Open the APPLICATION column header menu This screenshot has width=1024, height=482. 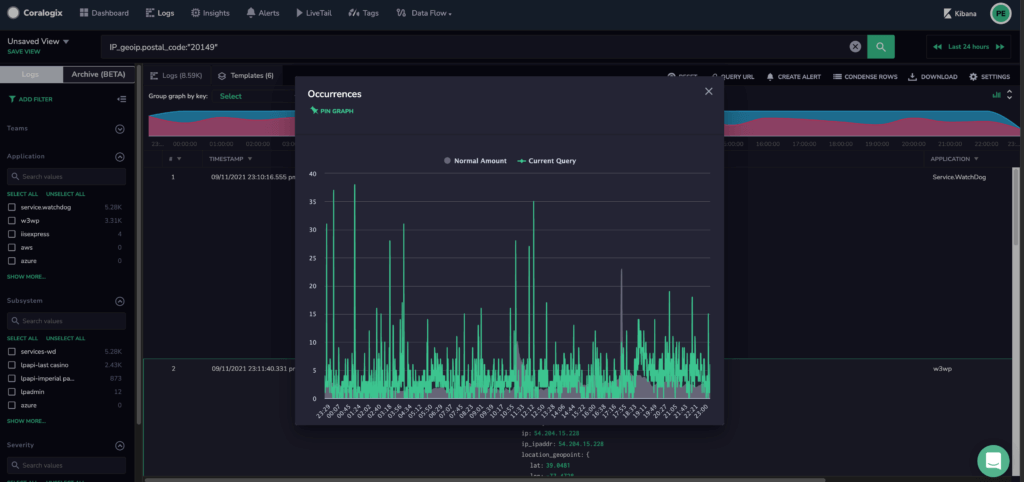tap(955, 159)
